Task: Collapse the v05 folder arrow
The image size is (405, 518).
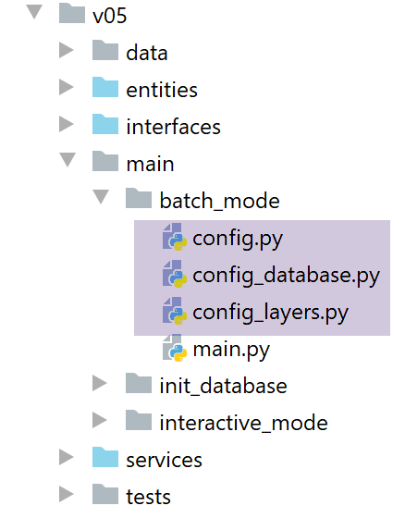Action: tap(34, 12)
